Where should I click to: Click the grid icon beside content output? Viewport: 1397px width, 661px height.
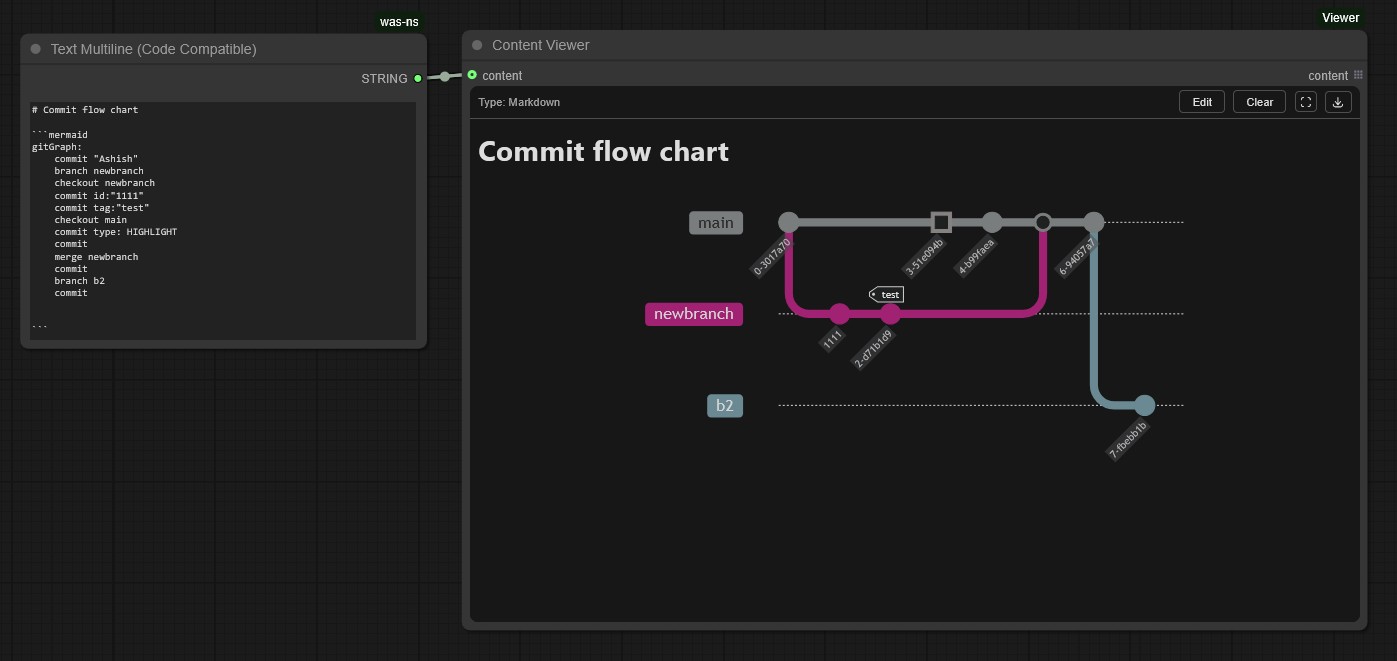click(x=1358, y=75)
